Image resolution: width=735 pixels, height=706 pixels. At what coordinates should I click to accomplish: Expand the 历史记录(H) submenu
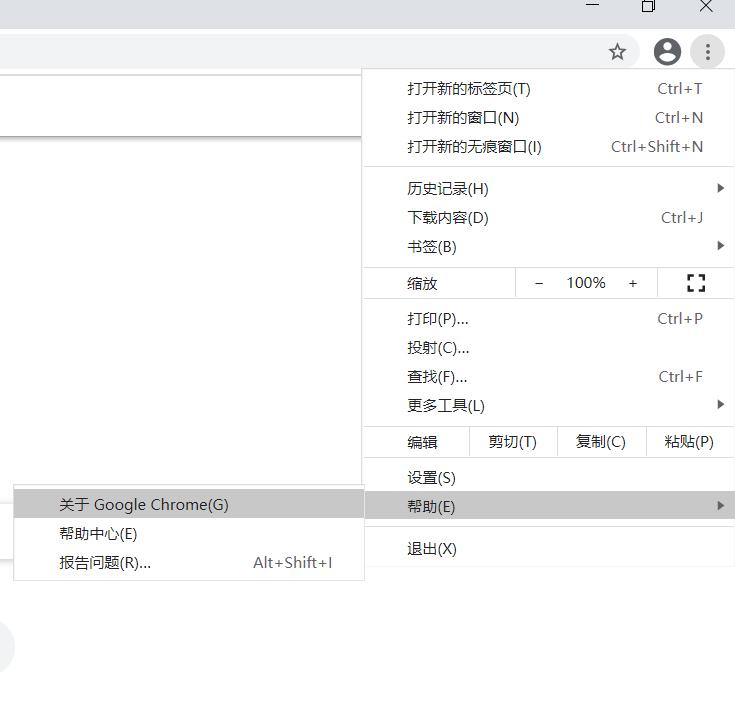(549, 188)
